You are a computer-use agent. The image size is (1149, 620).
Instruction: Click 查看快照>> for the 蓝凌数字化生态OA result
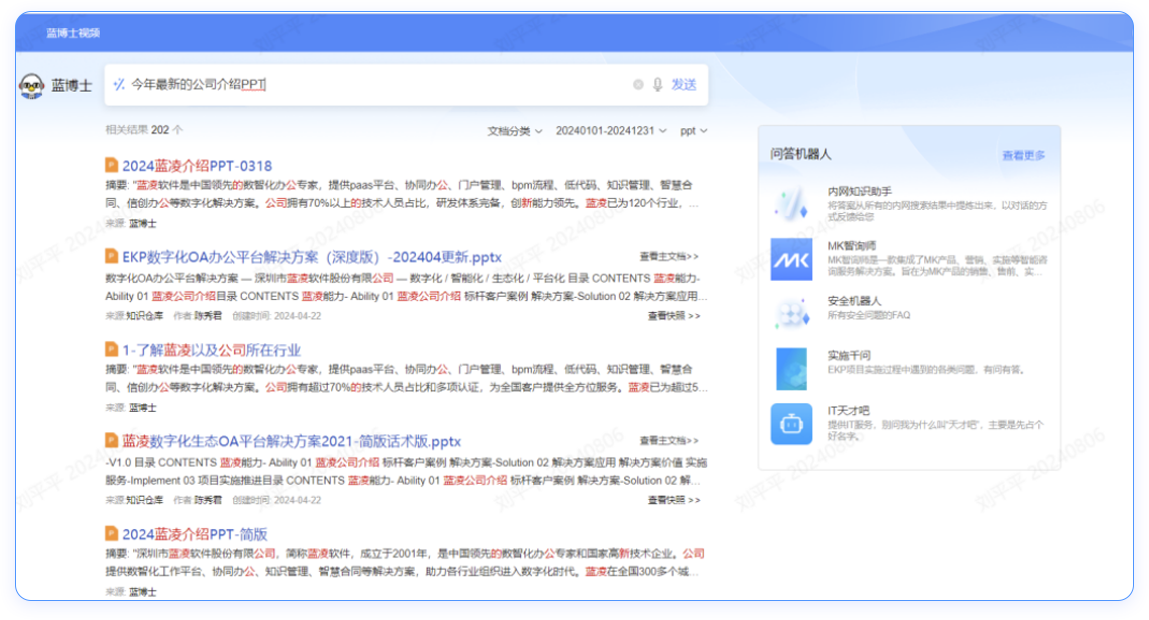(674, 500)
